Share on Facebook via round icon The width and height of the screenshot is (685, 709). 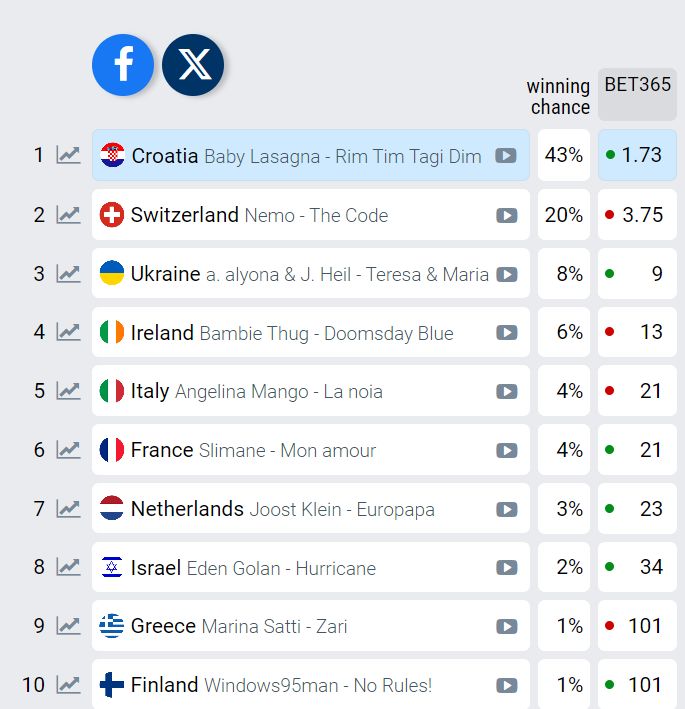tap(123, 65)
